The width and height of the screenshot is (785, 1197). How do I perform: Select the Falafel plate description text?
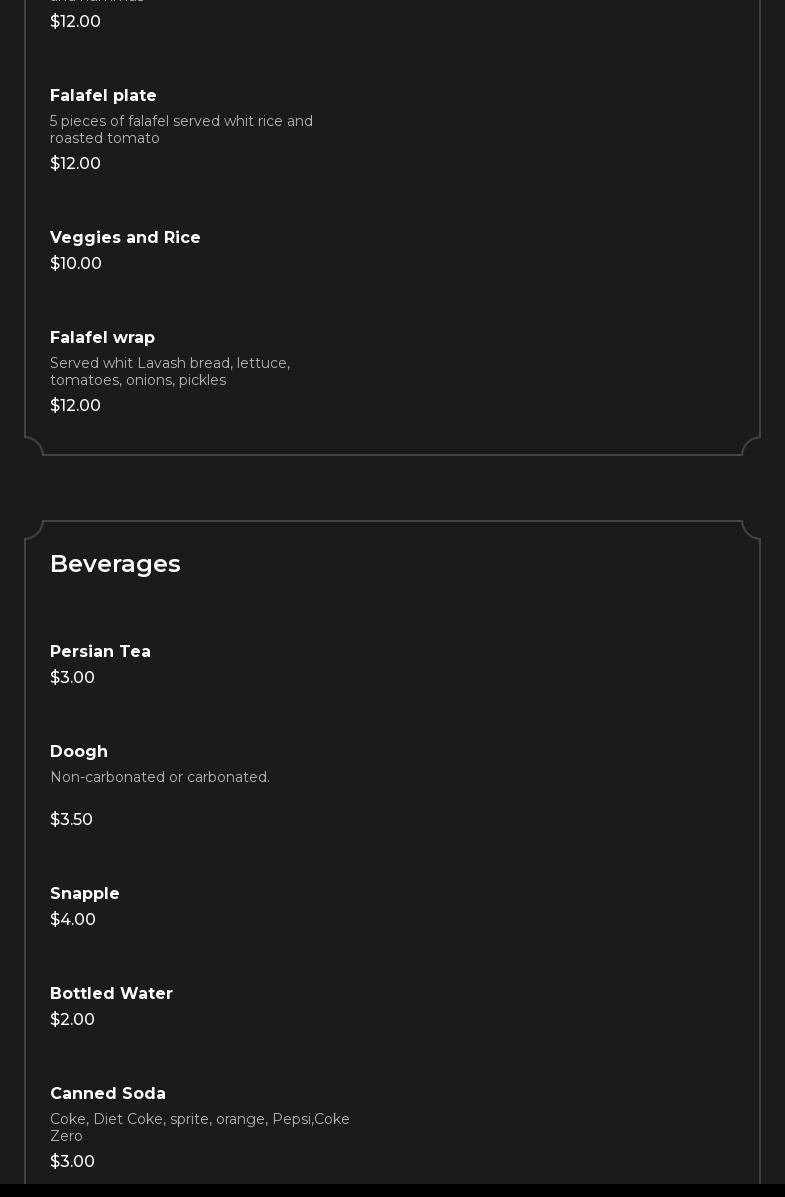click(181, 130)
